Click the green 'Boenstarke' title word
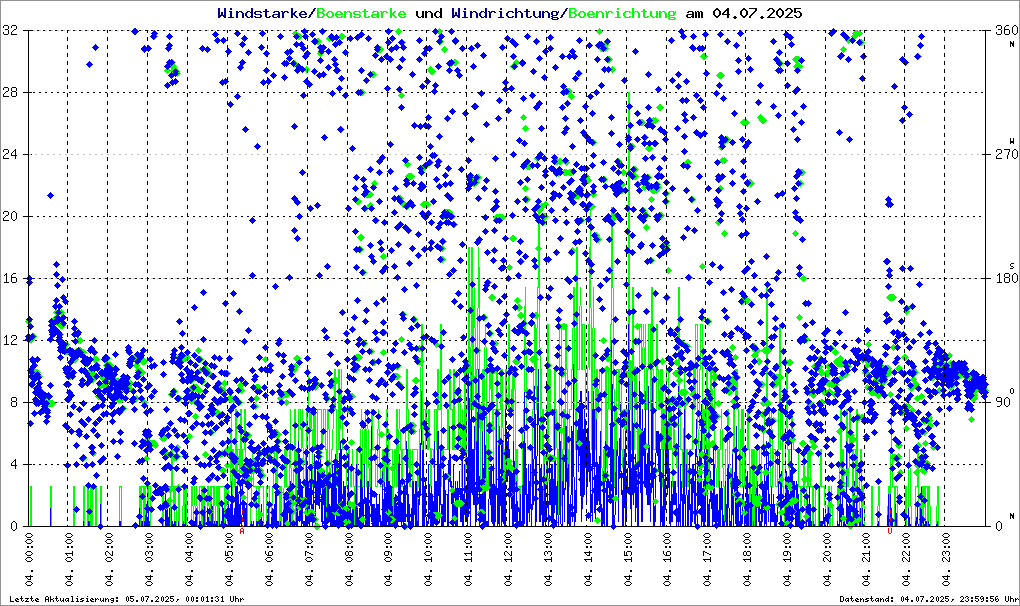Image resolution: width=1020 pixels, height=606 pixels. pyautogui.click(x=361, y=13)
